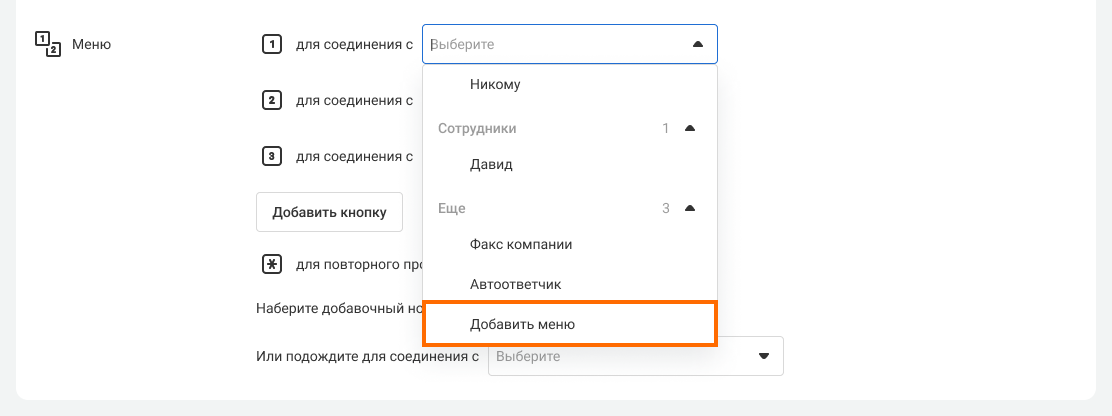1112x416 pixels.
Task: Click the key 2 button icon
Action: coord(270,100)
